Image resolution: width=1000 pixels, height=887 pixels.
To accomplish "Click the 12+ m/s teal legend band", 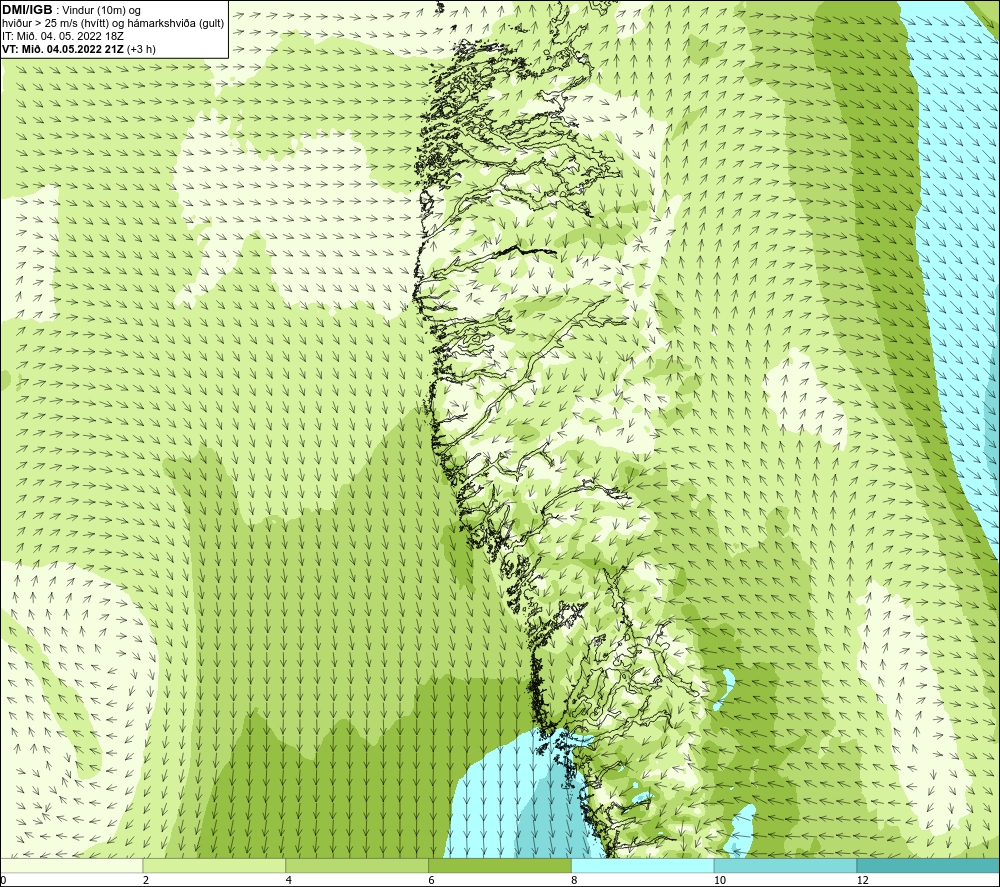I will 928,865.
